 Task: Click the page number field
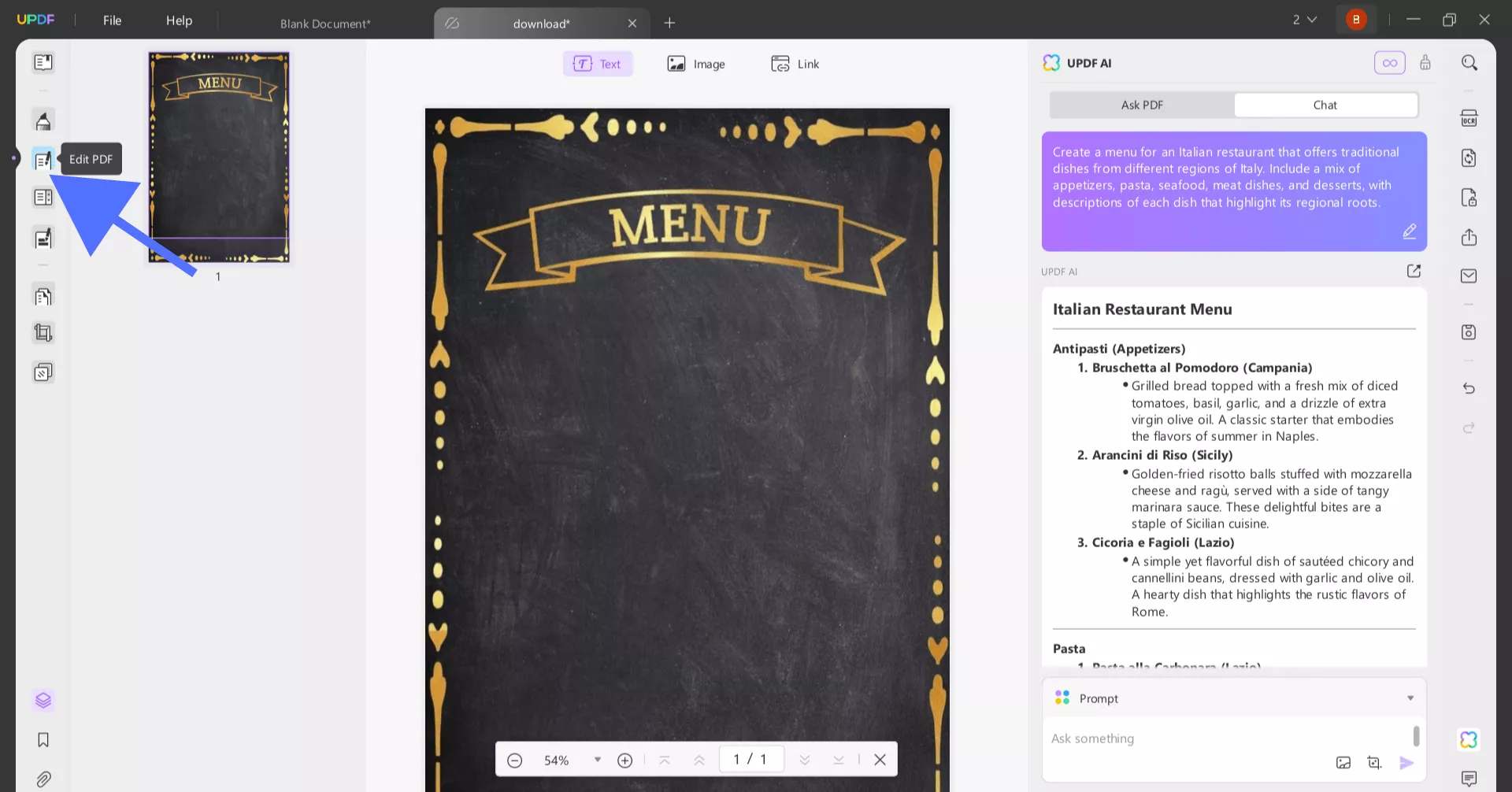click(x=751, y=759)
